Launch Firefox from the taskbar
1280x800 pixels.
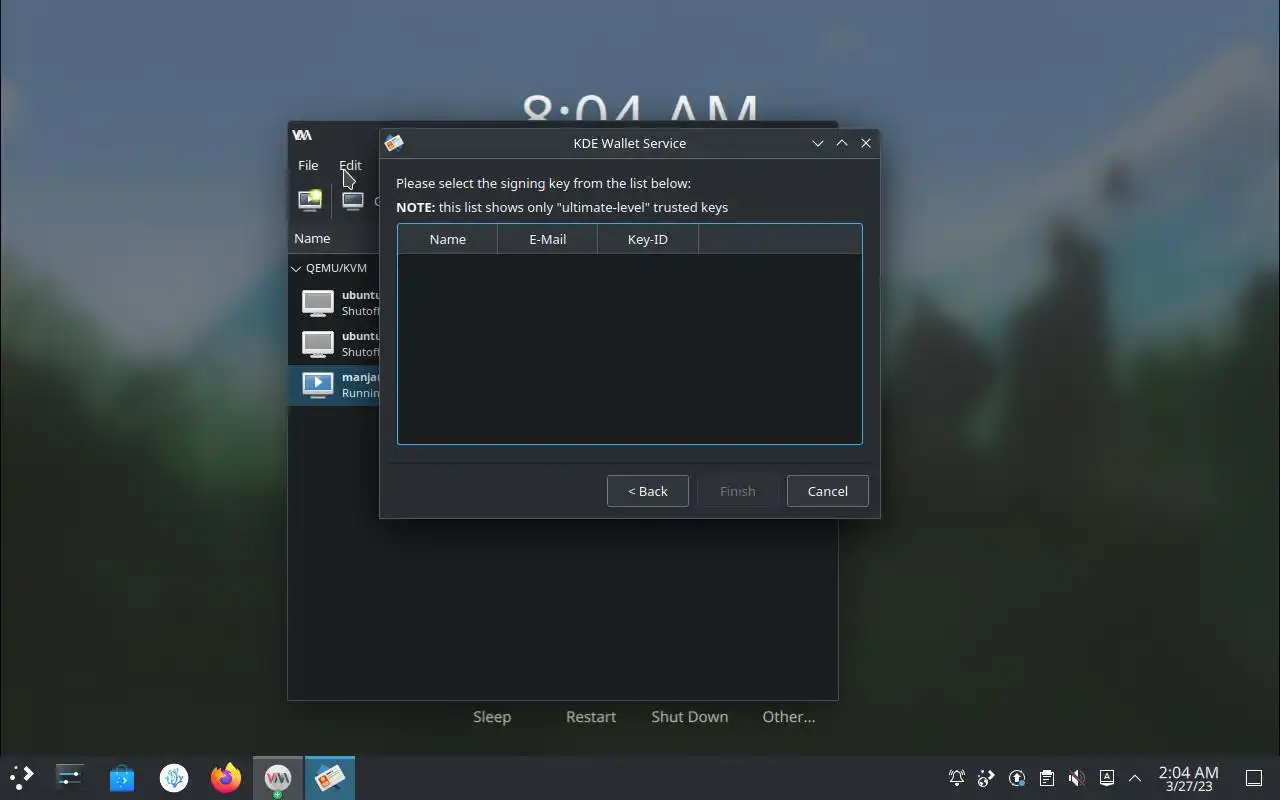(226, 777)
